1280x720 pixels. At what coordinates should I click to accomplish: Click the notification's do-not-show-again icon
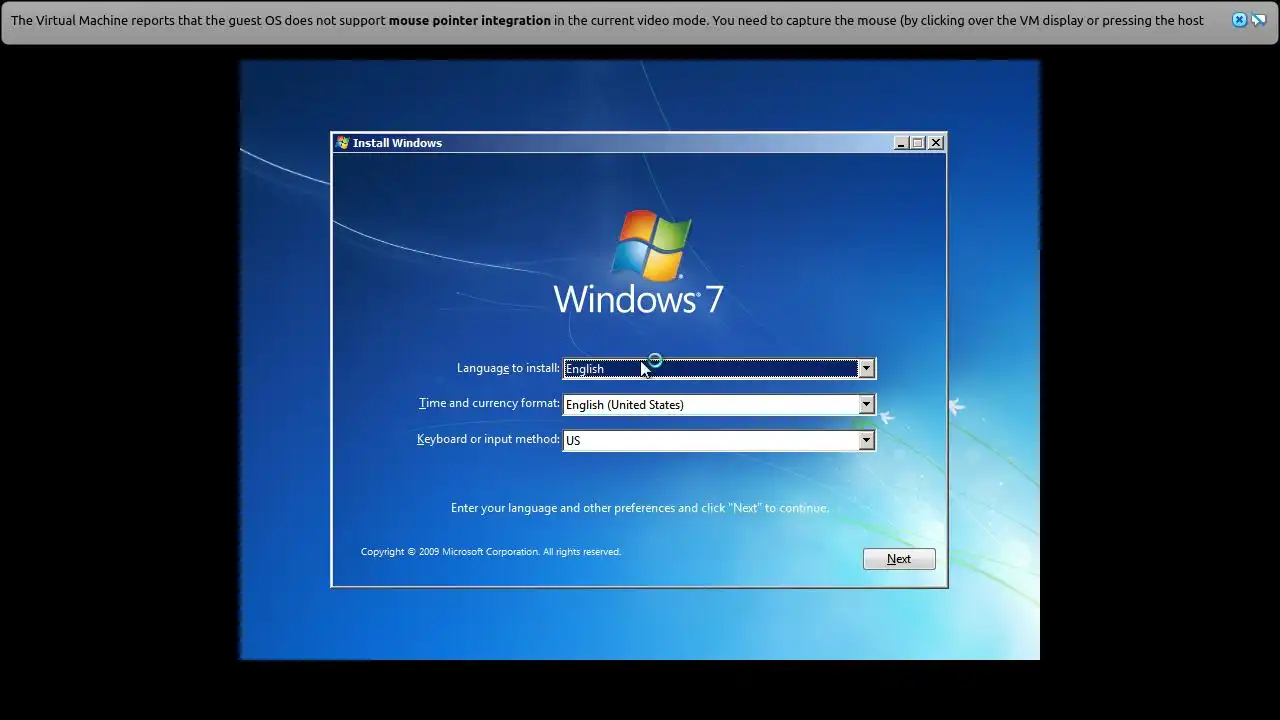pos(1259,20)
